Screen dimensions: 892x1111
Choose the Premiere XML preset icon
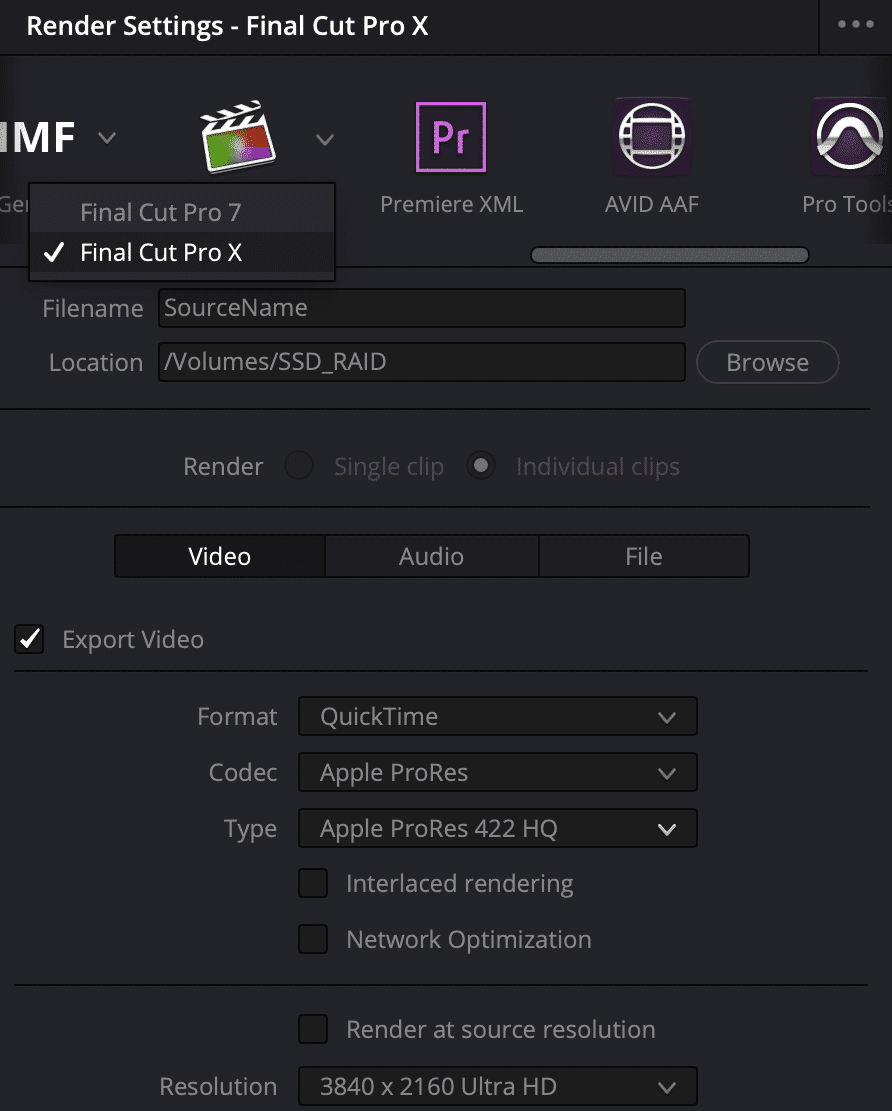point(451,138)
